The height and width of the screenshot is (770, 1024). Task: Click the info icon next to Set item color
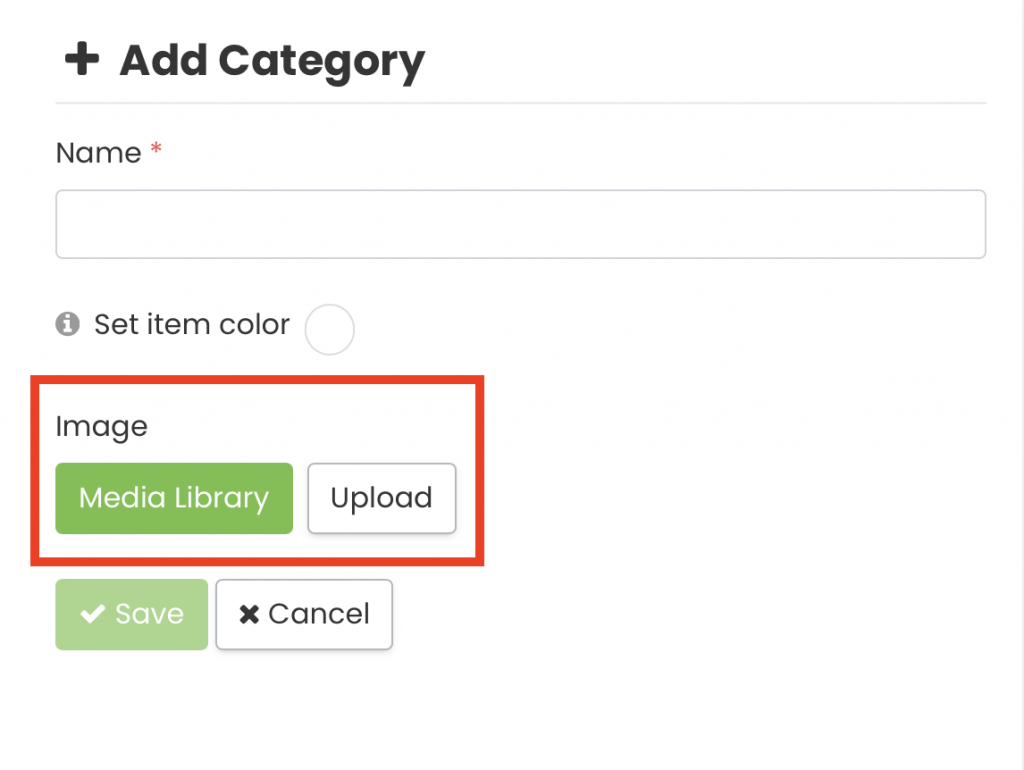point(67,323)
